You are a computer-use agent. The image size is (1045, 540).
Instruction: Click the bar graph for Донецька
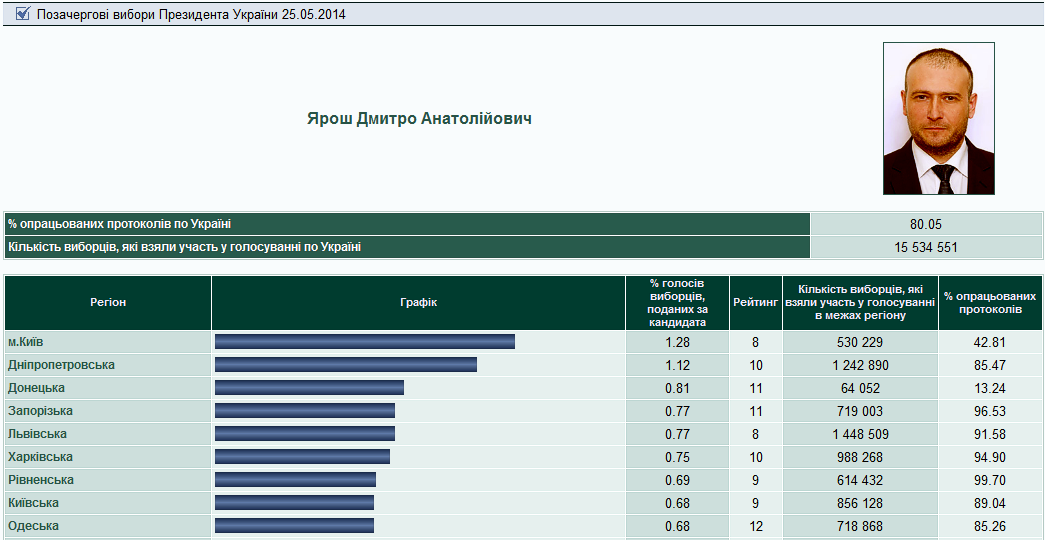(309, 388)
